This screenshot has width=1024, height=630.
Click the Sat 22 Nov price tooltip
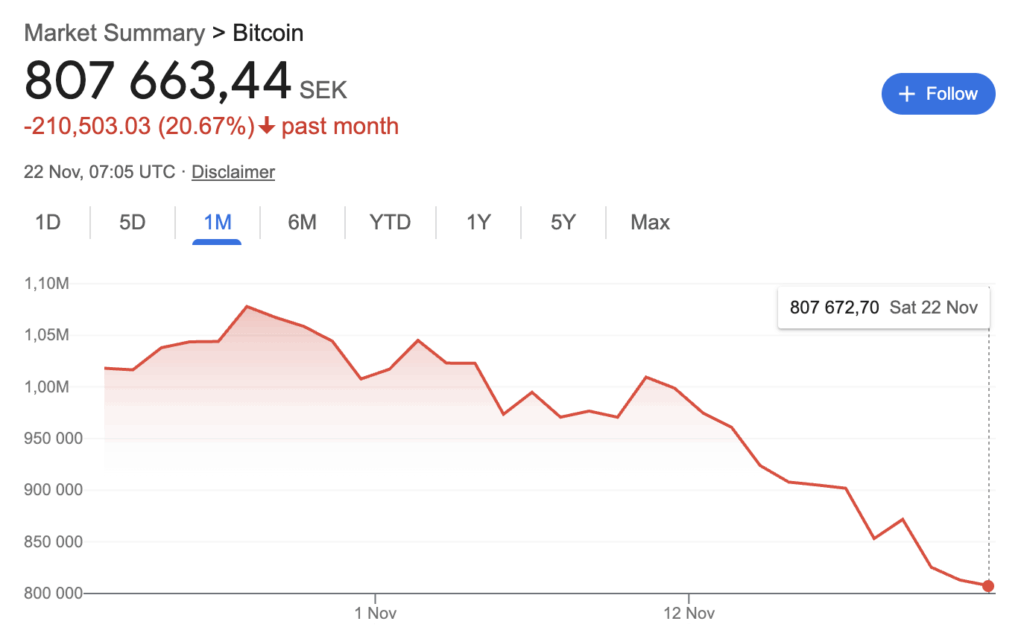pyautogui.click(x=884, y=307)
